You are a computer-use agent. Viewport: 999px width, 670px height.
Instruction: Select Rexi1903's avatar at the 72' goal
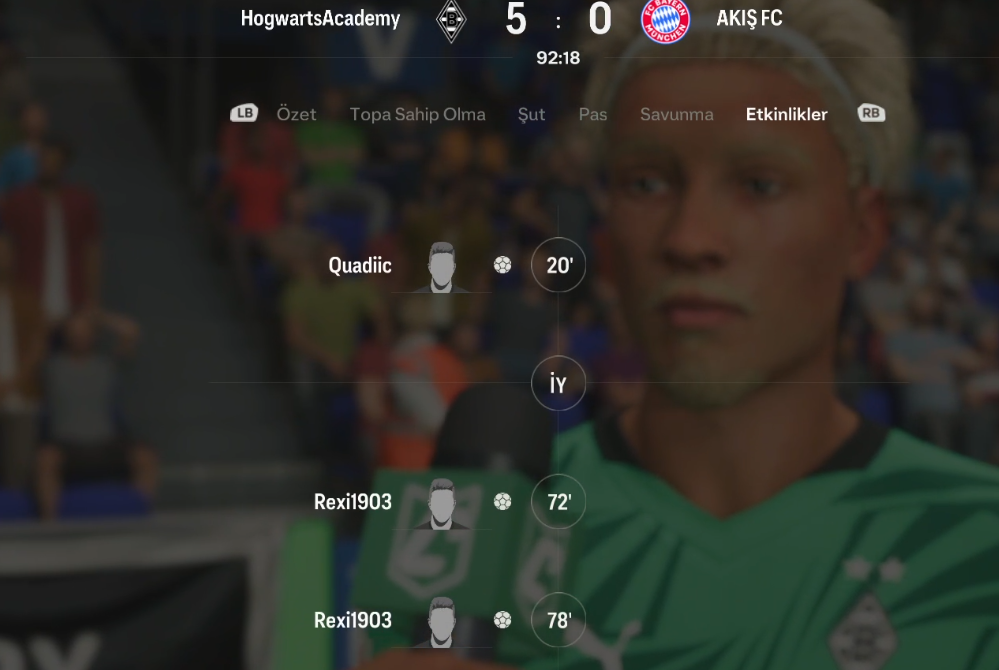point(442,504)
